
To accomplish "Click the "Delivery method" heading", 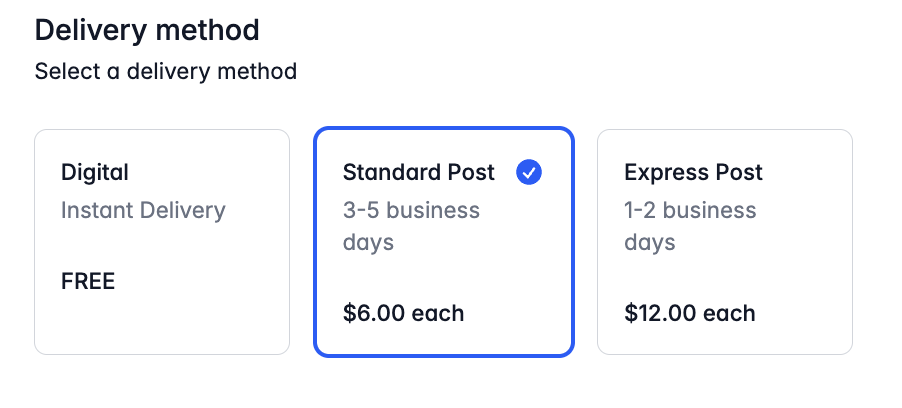I will tap(147, 30).
